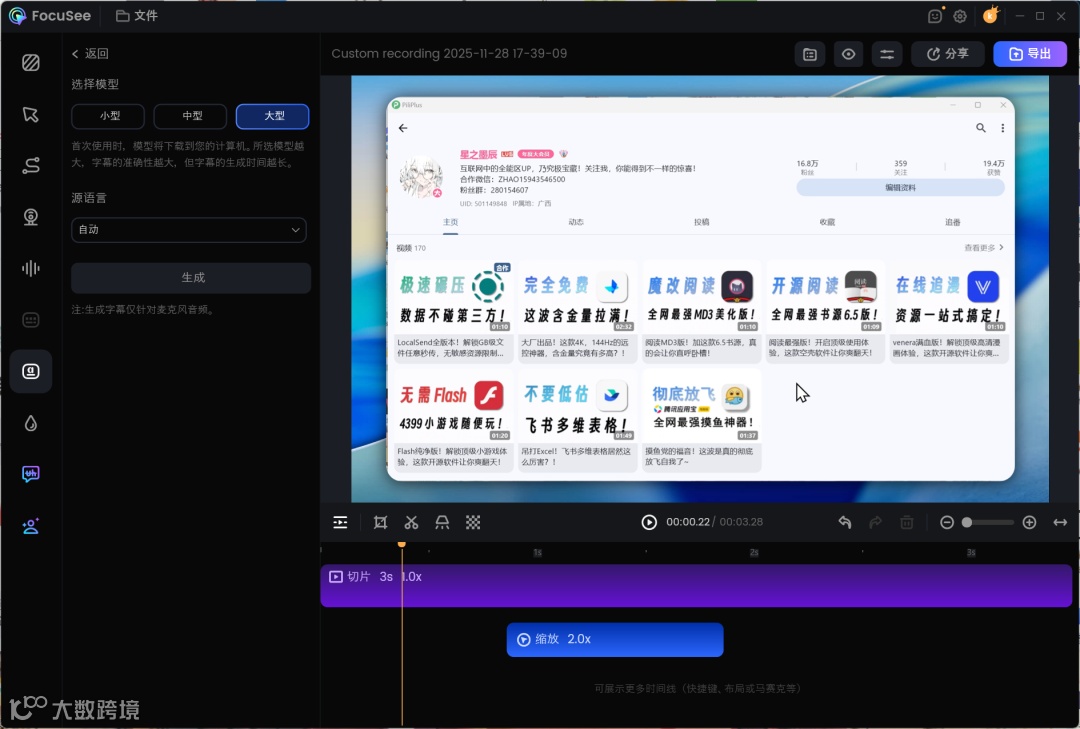Open the interactive chat bubble sidebar icon

(x=30, y=474)
